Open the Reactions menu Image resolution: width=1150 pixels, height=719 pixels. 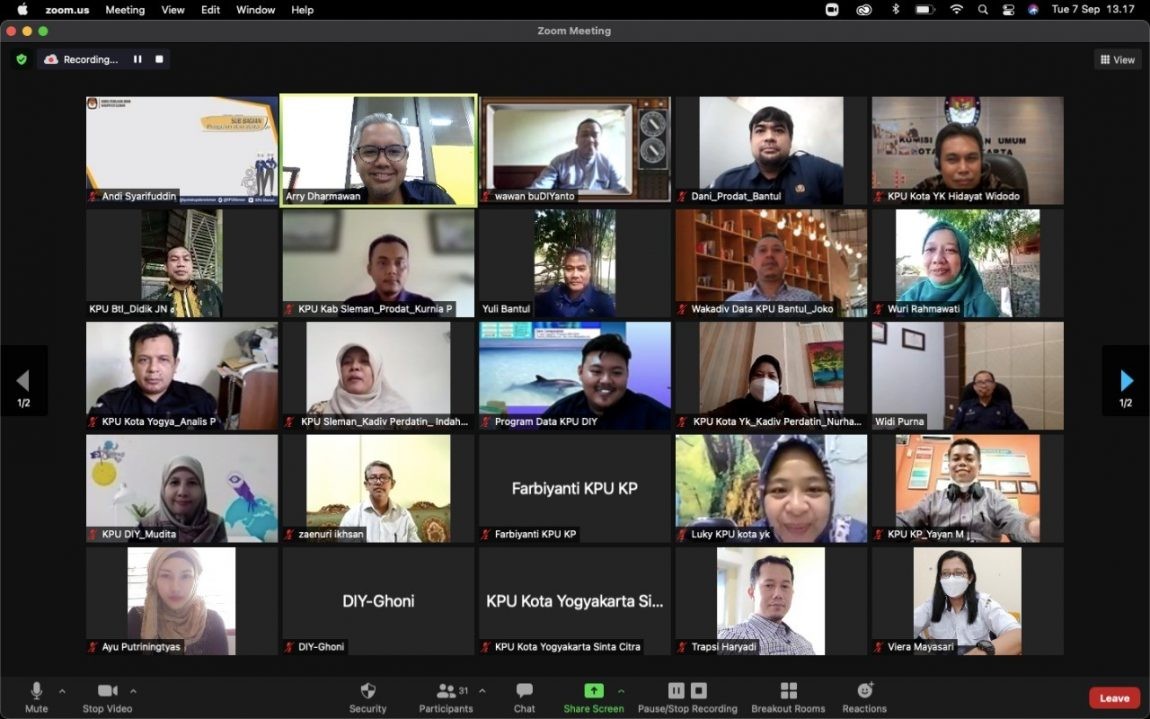point(864,697)
